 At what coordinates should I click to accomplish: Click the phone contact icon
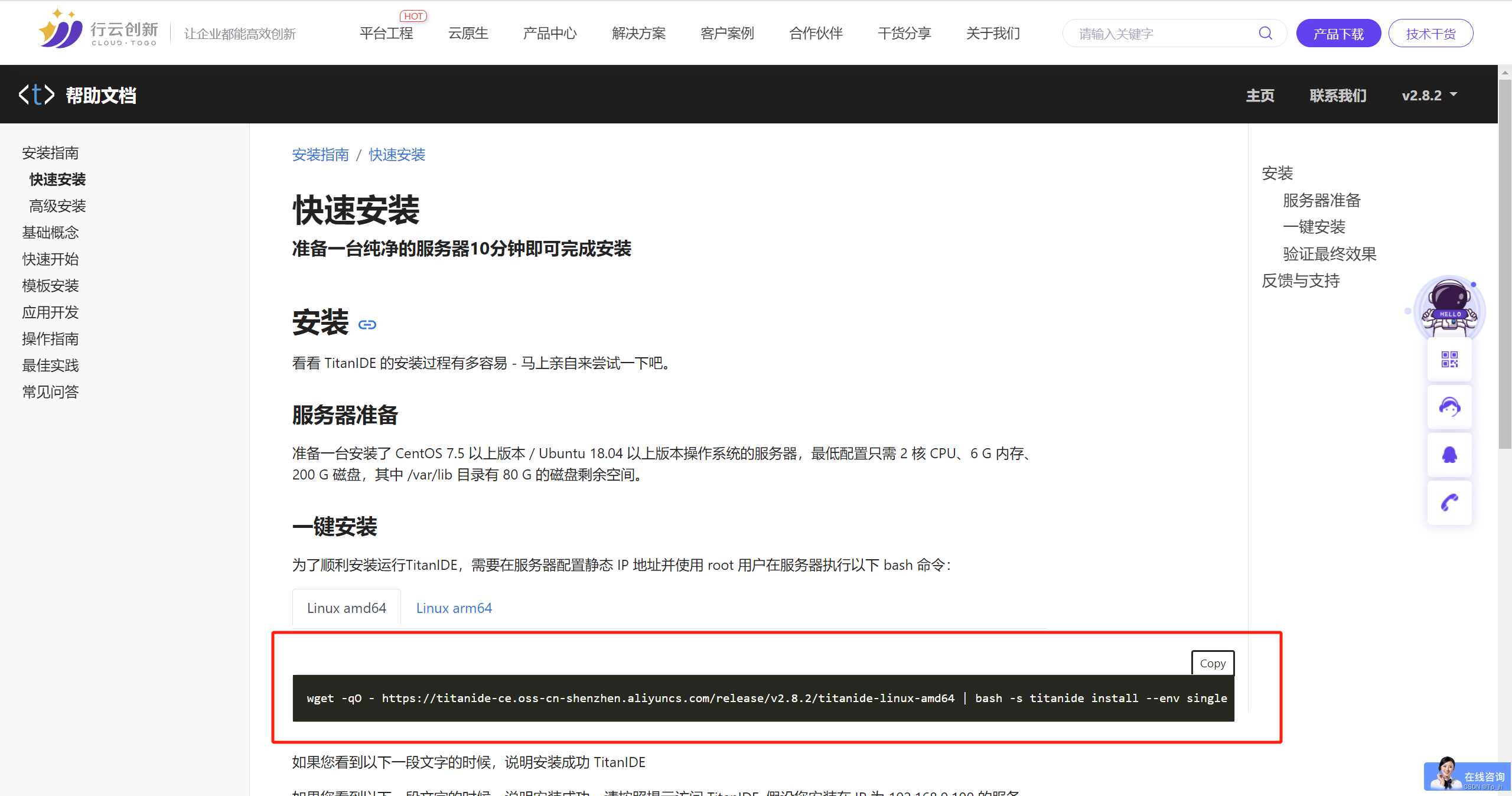(1449, 503)
